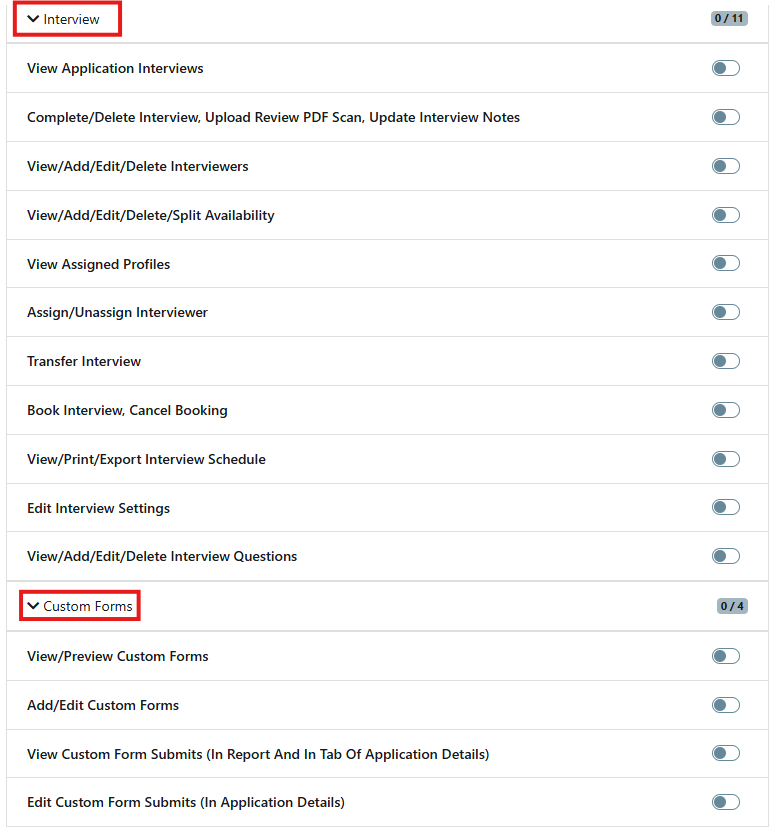Click the Interview section title text

tap(71, 20)
